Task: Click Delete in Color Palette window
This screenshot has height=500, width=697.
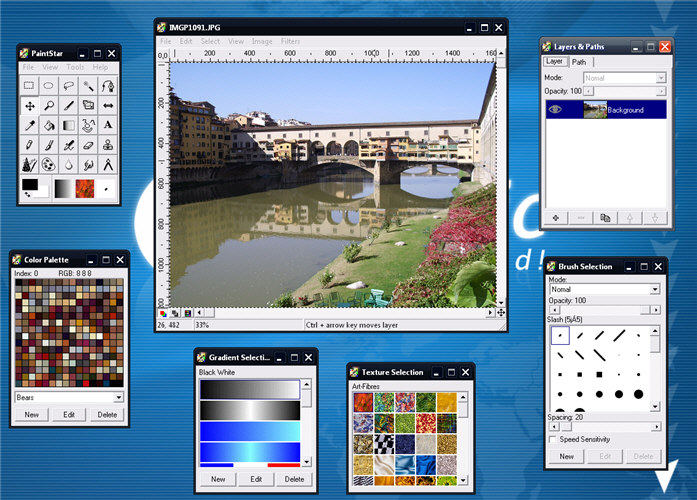Action: coord(107,415)
